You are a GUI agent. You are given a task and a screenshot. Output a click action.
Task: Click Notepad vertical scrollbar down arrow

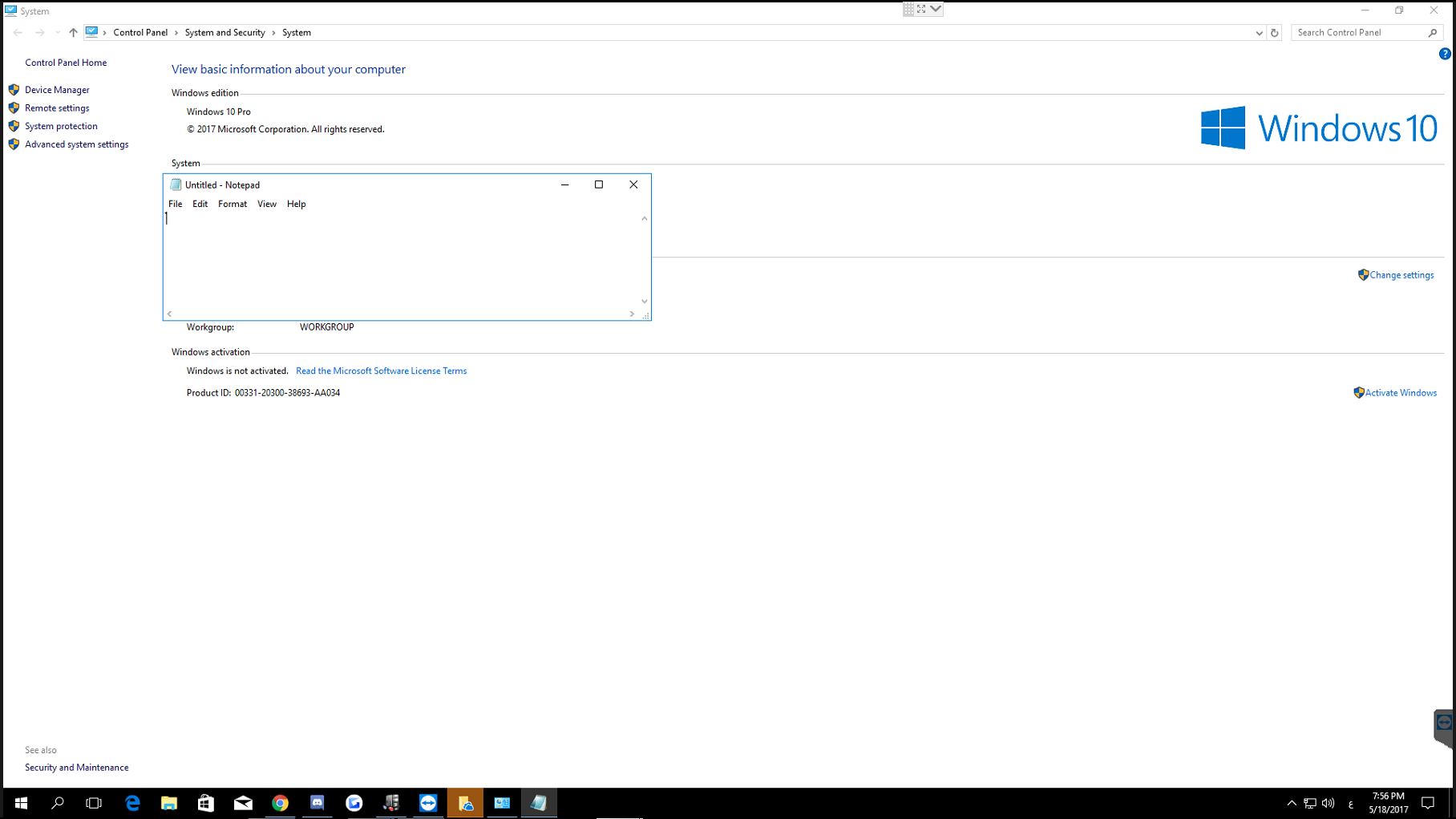(644, 302)
